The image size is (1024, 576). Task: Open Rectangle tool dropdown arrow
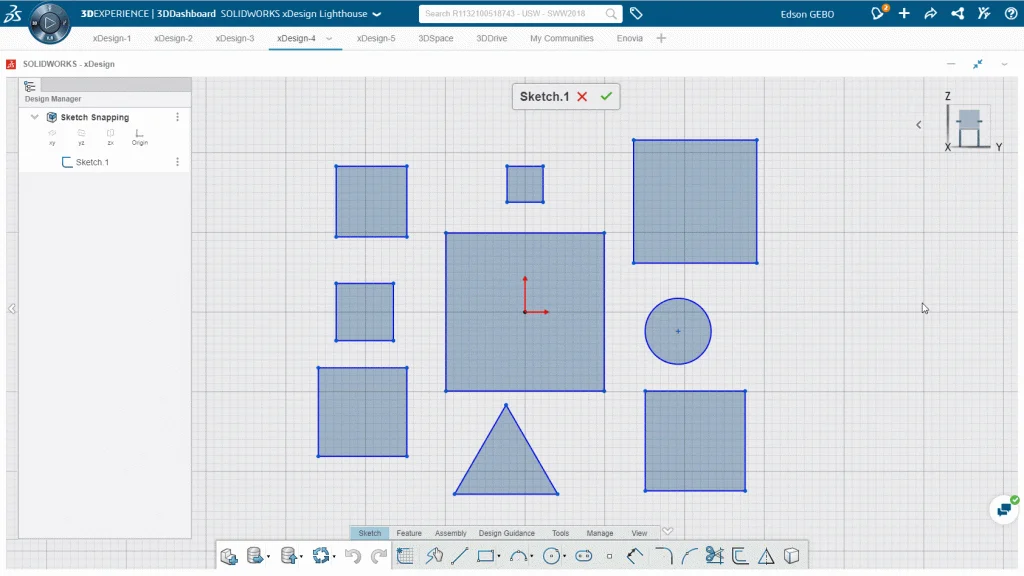coord(499,557)
